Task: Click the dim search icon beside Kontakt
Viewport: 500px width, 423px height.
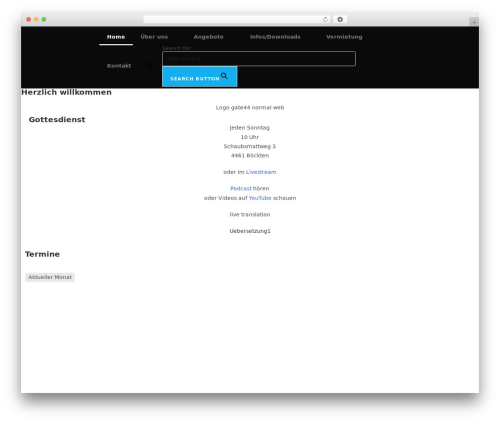Action: point(150,66)
